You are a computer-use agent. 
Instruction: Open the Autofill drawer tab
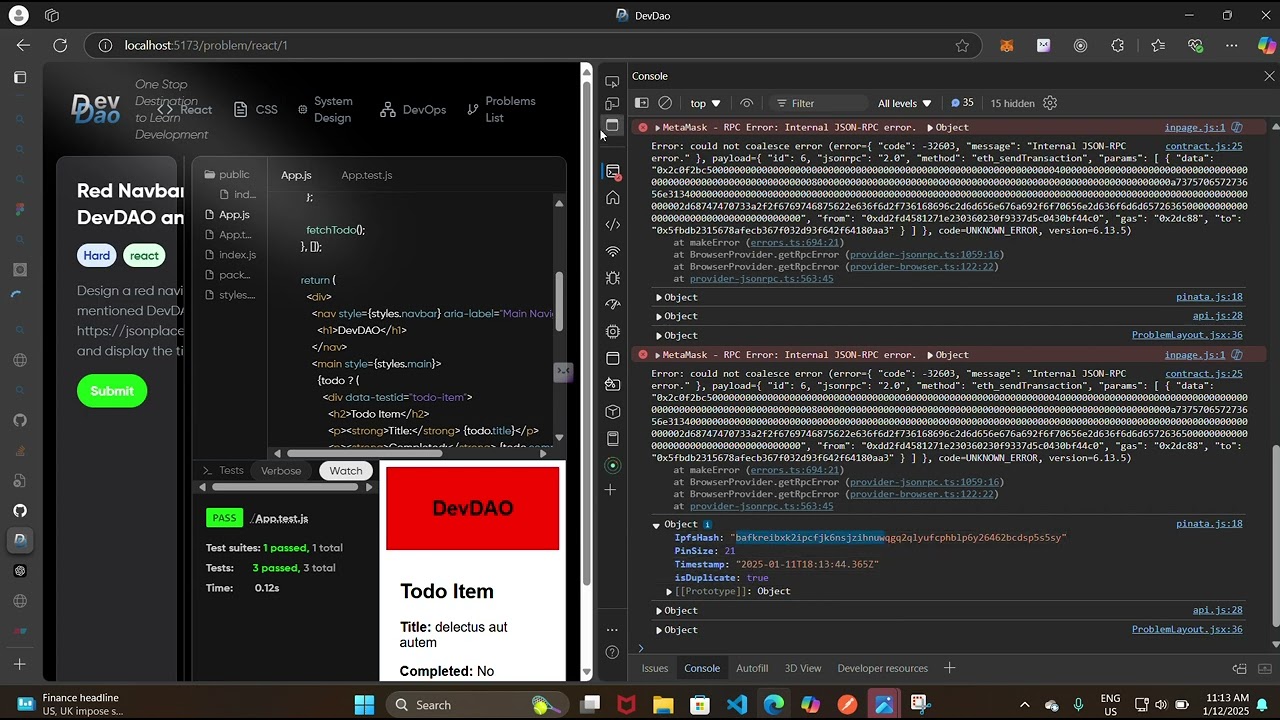752,668
